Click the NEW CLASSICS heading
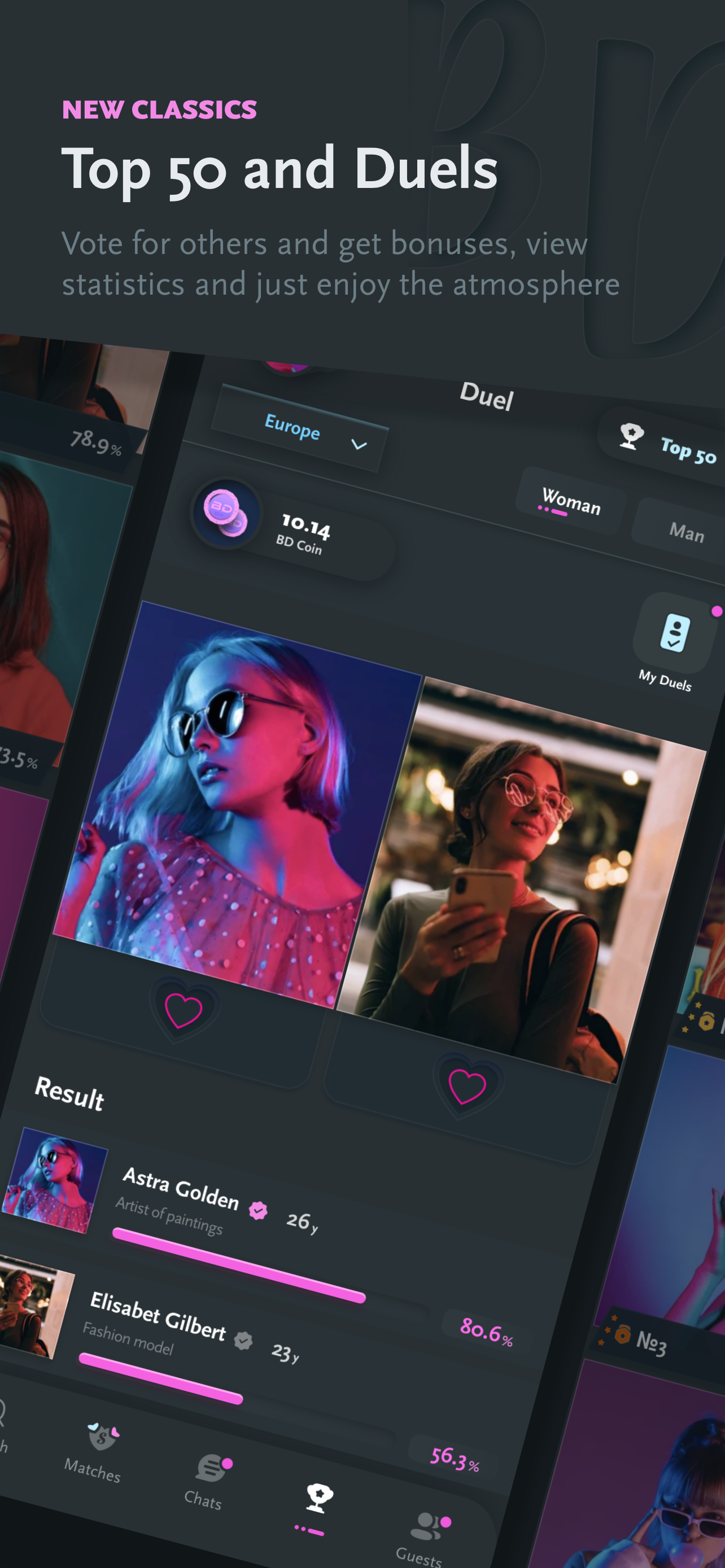Image resolution: width=725 pixels, height=1568 pixels. (159, 110)
